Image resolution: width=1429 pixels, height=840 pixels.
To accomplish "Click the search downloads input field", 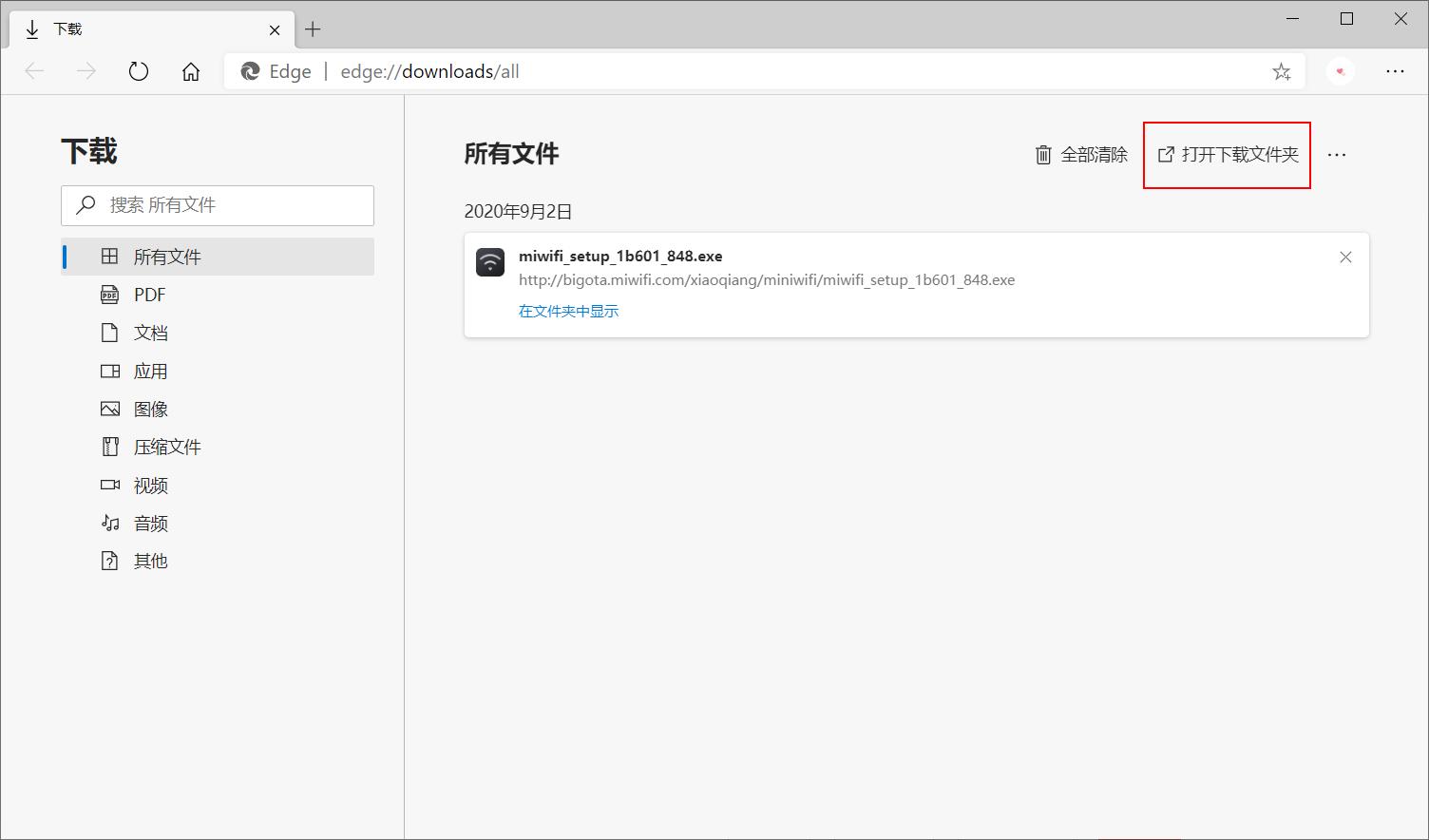I will pos(217,205).
